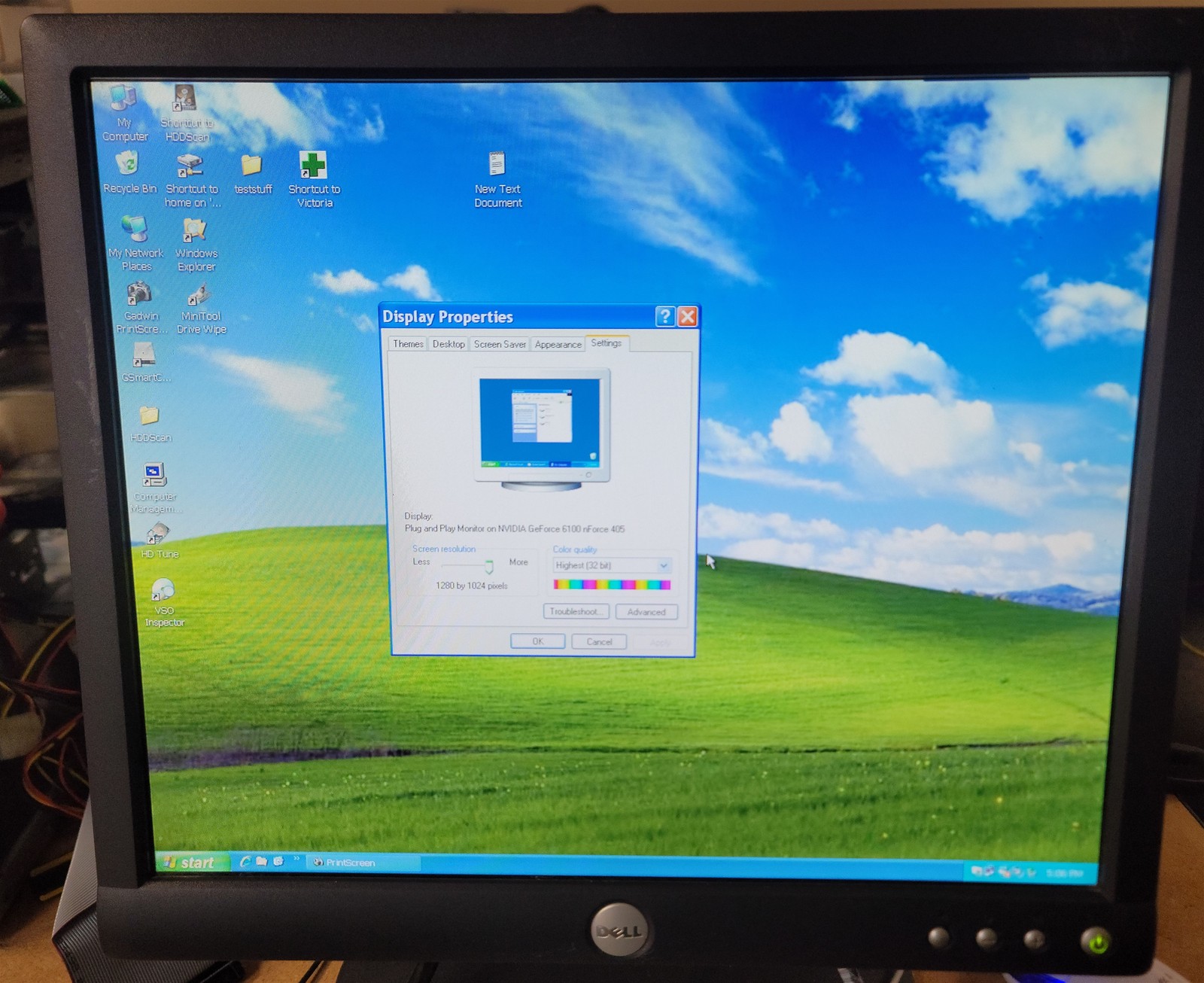Select the teststuff folder icon
The width and height of the screenshot is (1204, 983).
point(253,175)
